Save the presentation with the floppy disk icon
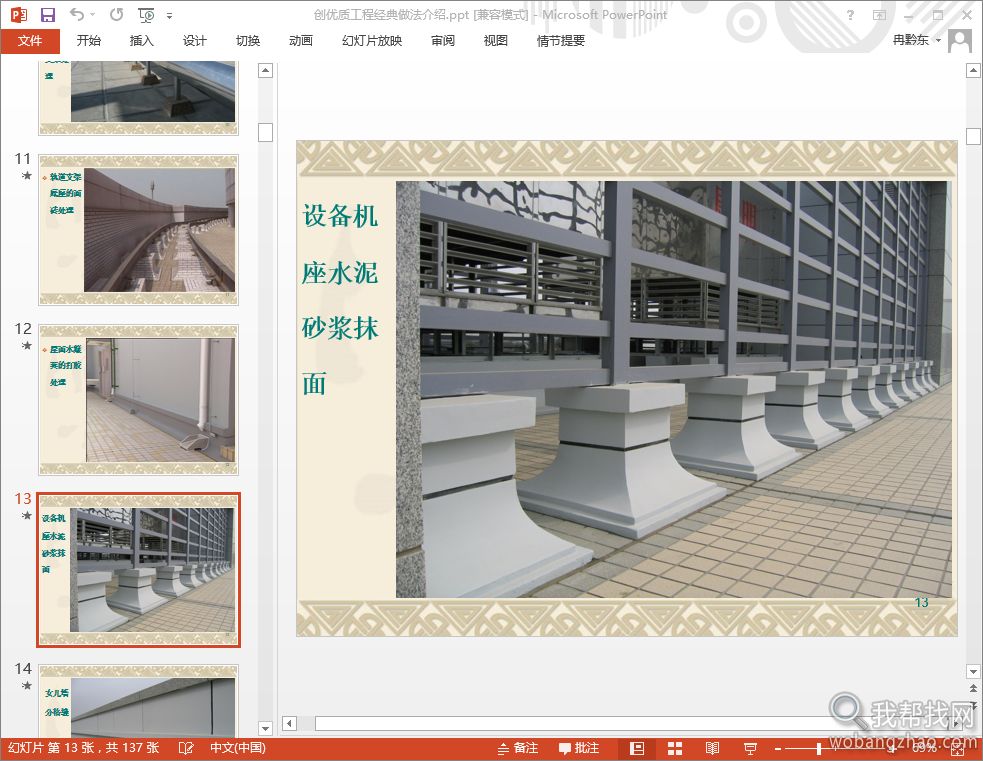983x761 pixels. [x=48, y=14]
